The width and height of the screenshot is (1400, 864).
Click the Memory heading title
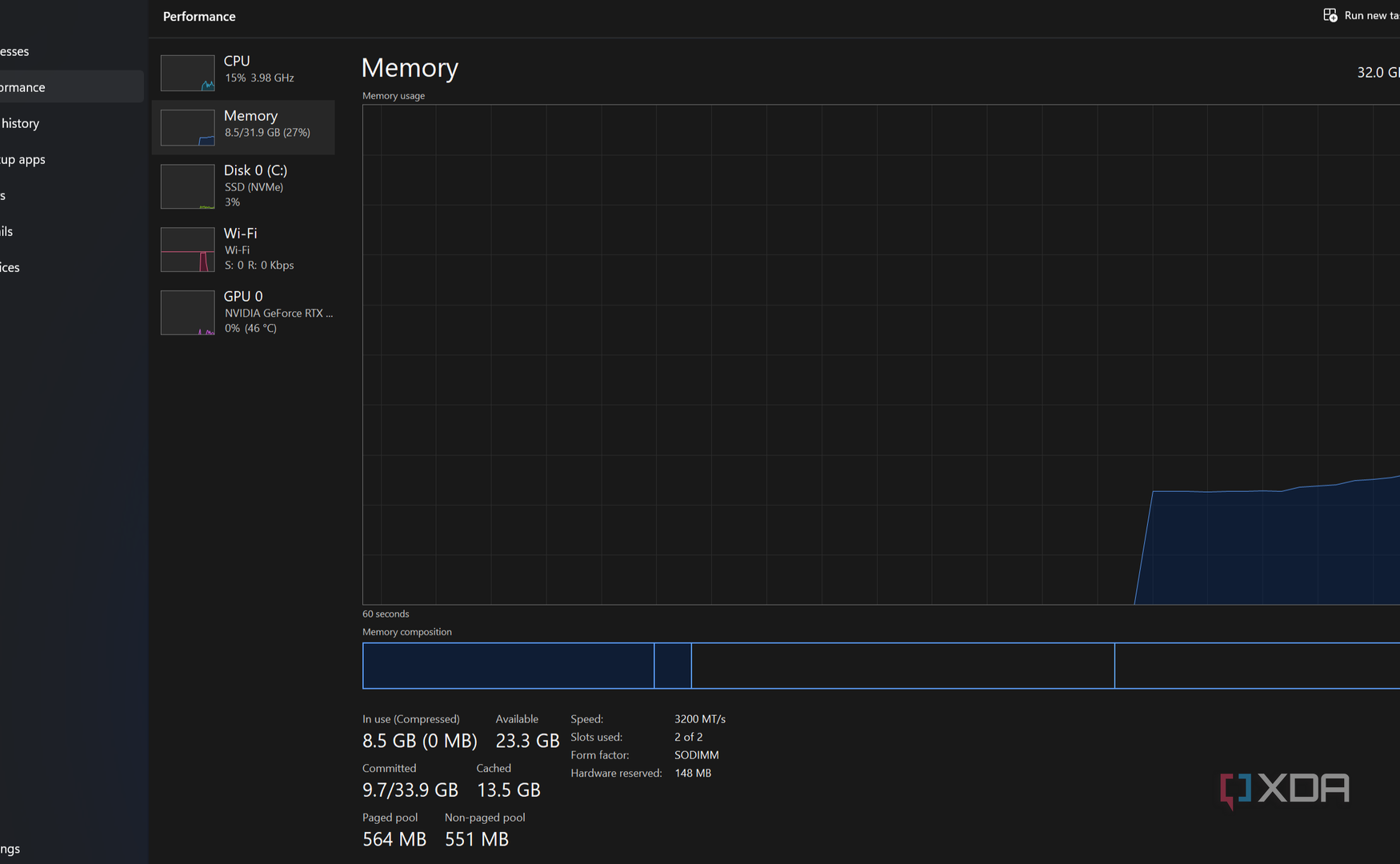(x=410, y=68)
